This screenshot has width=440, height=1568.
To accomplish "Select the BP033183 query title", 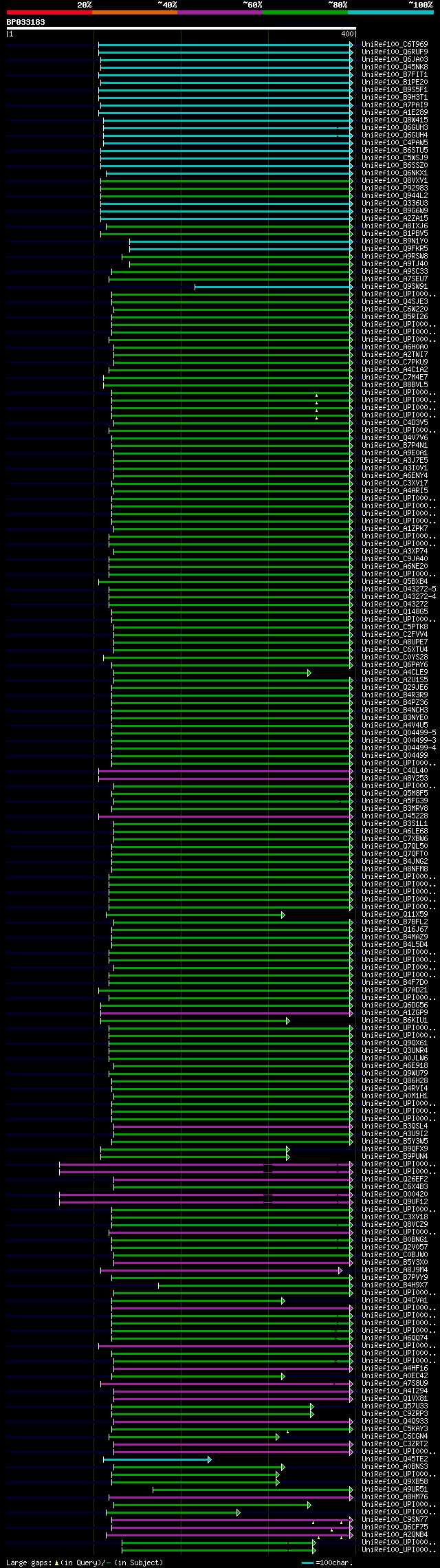I will point(26,22).
